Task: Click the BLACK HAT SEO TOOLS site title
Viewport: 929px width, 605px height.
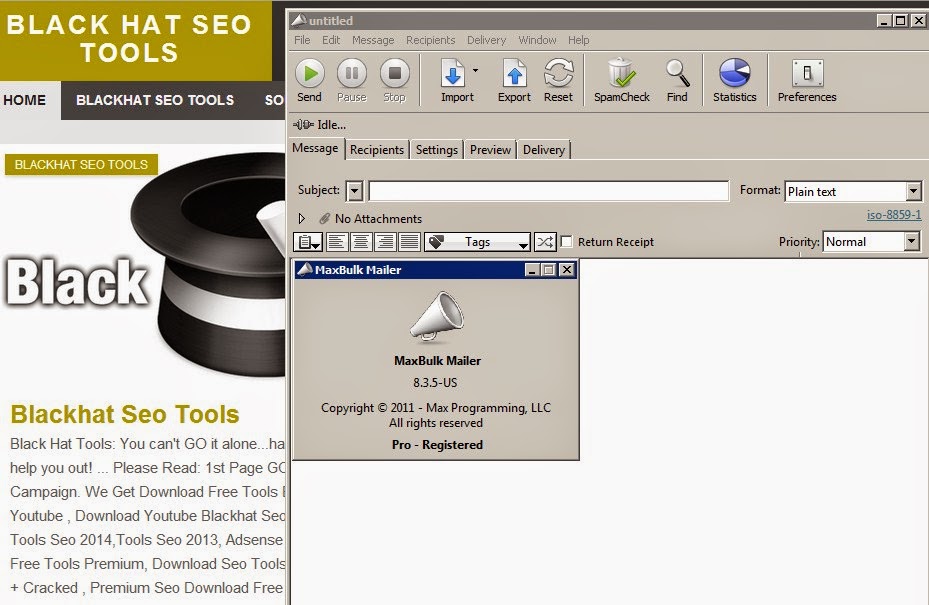Action: 129,39
